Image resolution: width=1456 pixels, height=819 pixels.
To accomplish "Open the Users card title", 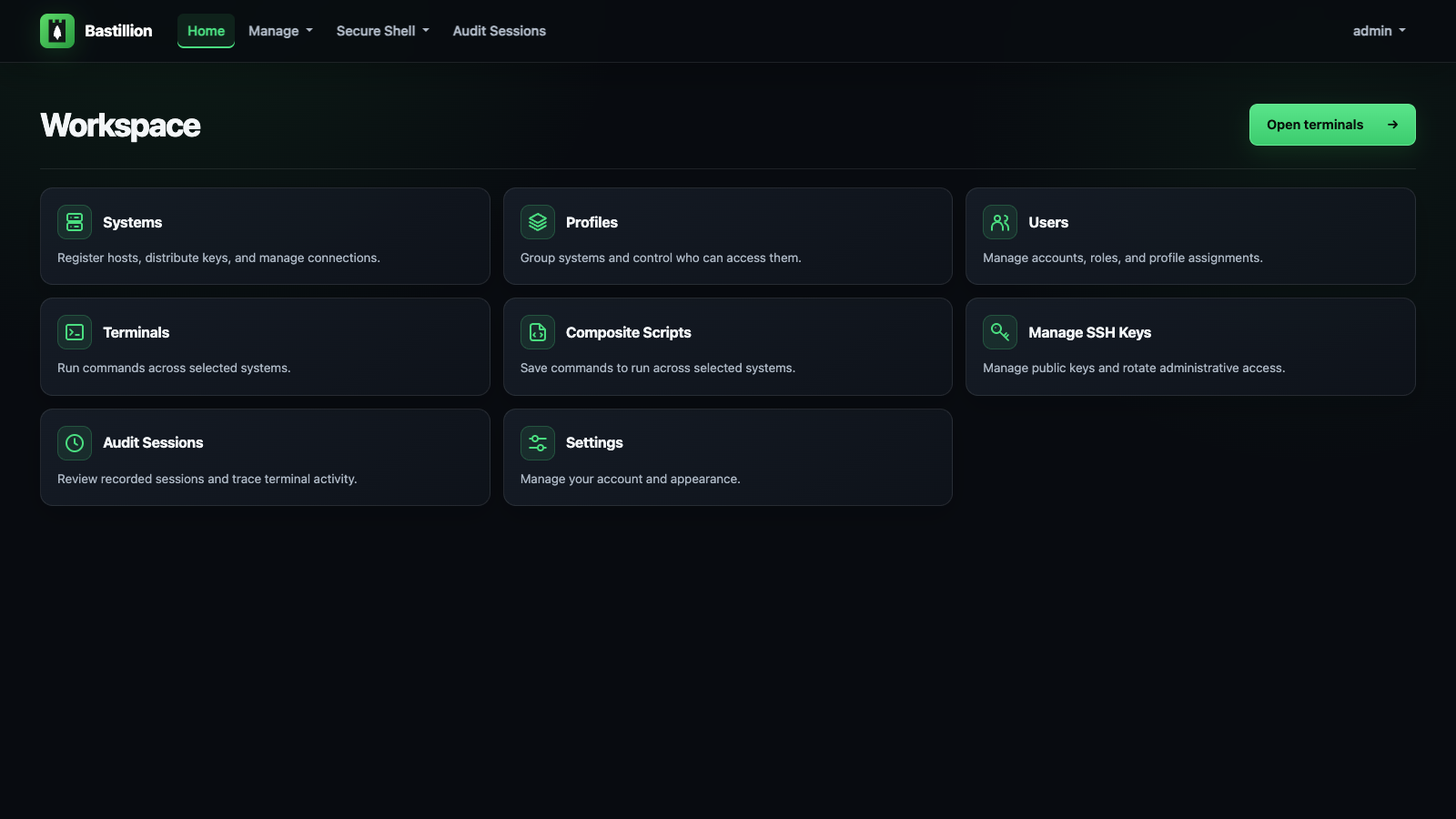I will 1048,222.
